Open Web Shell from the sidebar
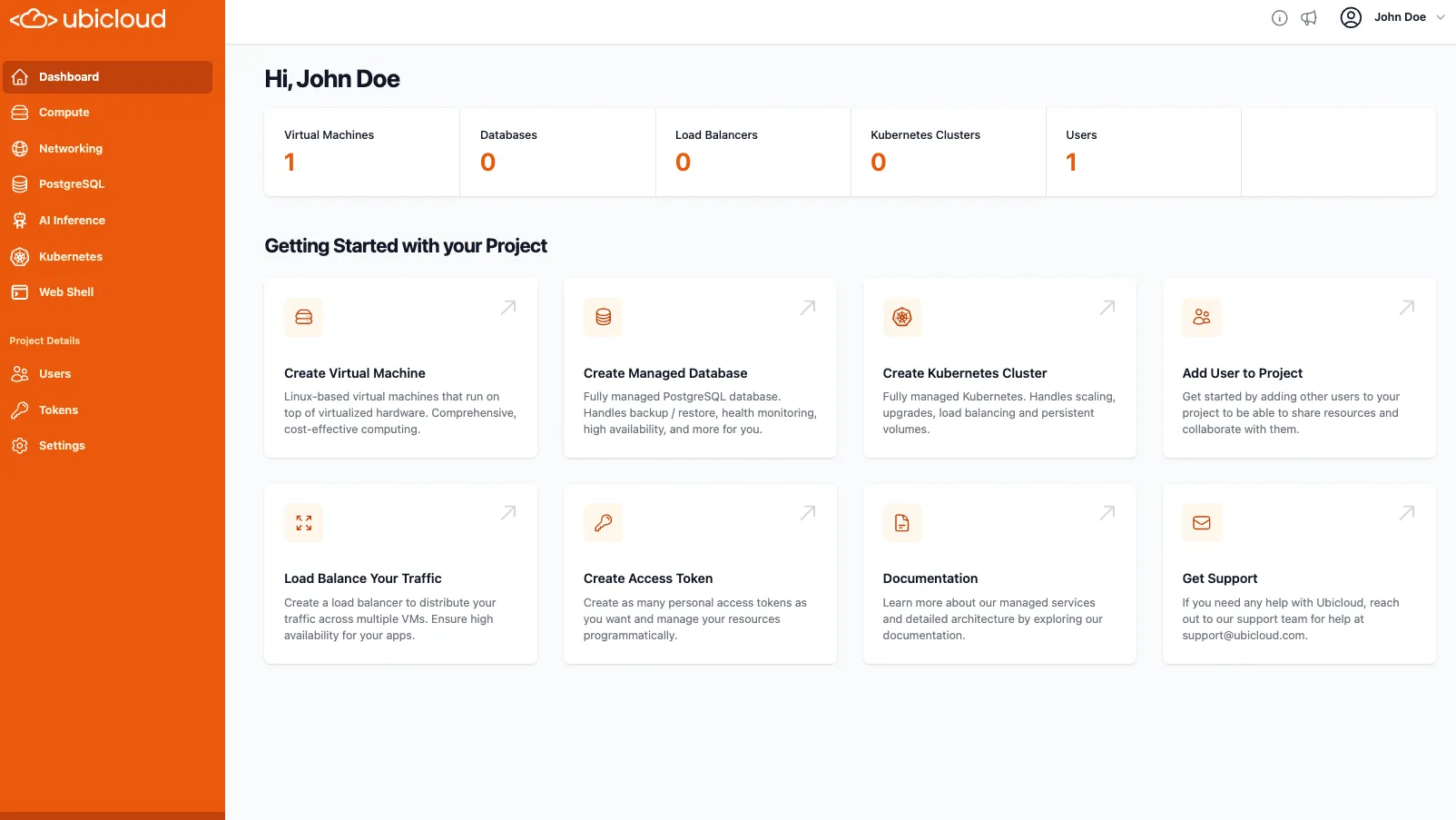 pyautogui.click(x=66, y=292)
